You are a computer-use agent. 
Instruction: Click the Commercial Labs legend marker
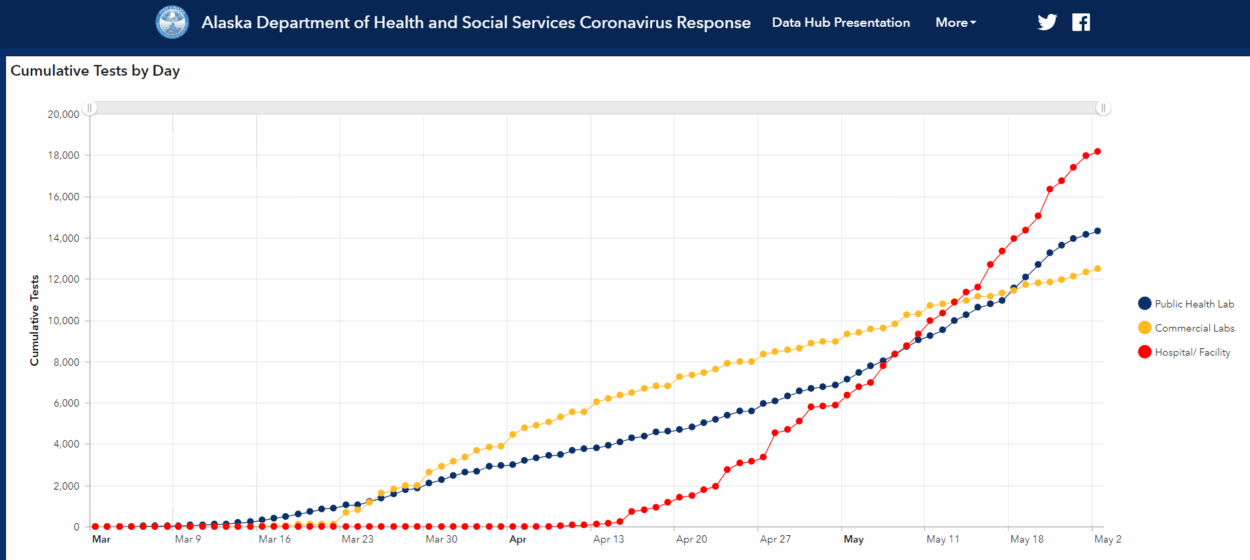click(x=1144, y=328)
